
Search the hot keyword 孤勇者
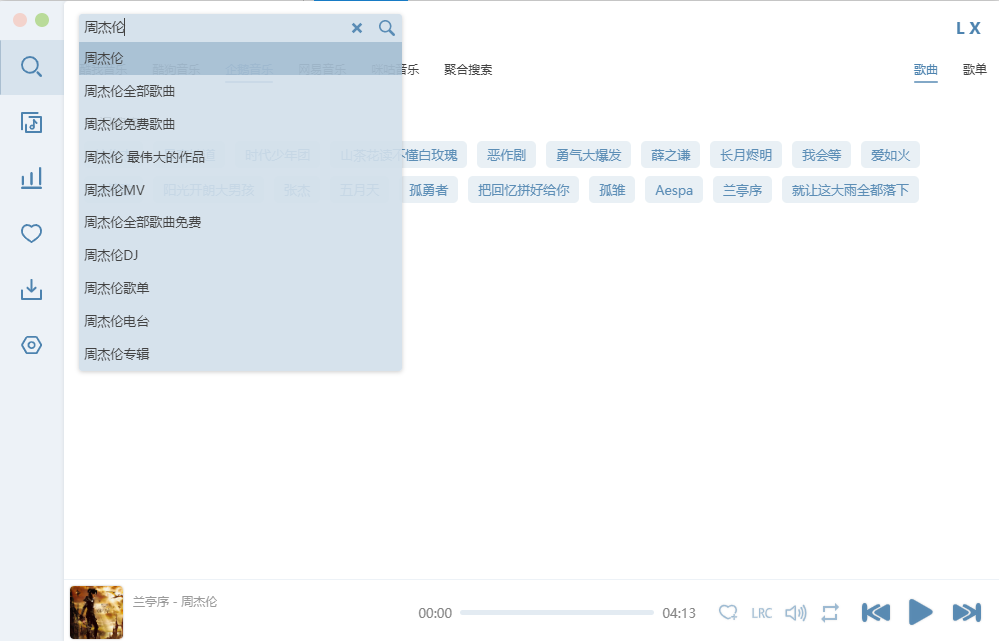429,189
